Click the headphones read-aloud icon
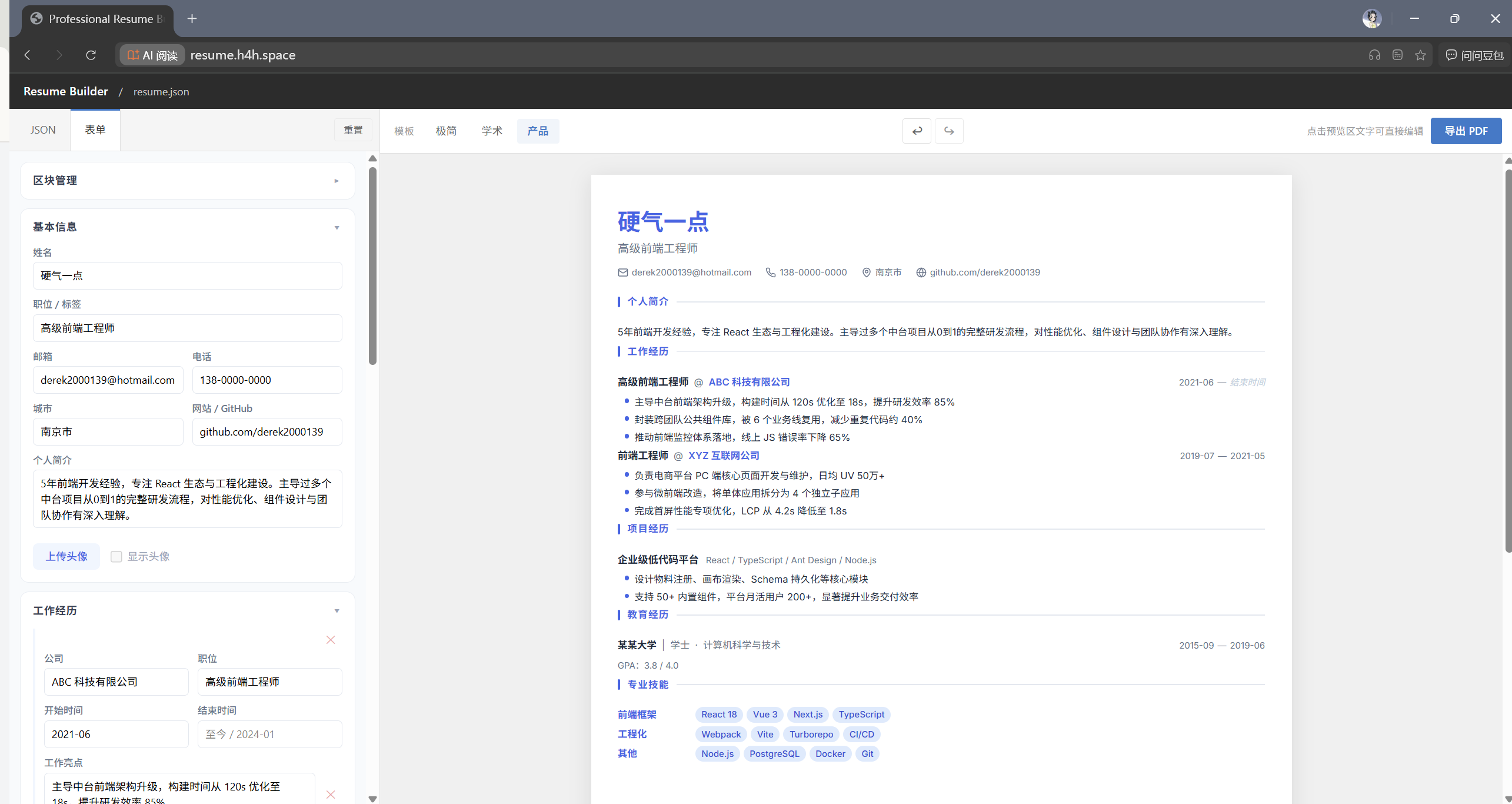This screenshot has width=1512, height=804. 1374,55
